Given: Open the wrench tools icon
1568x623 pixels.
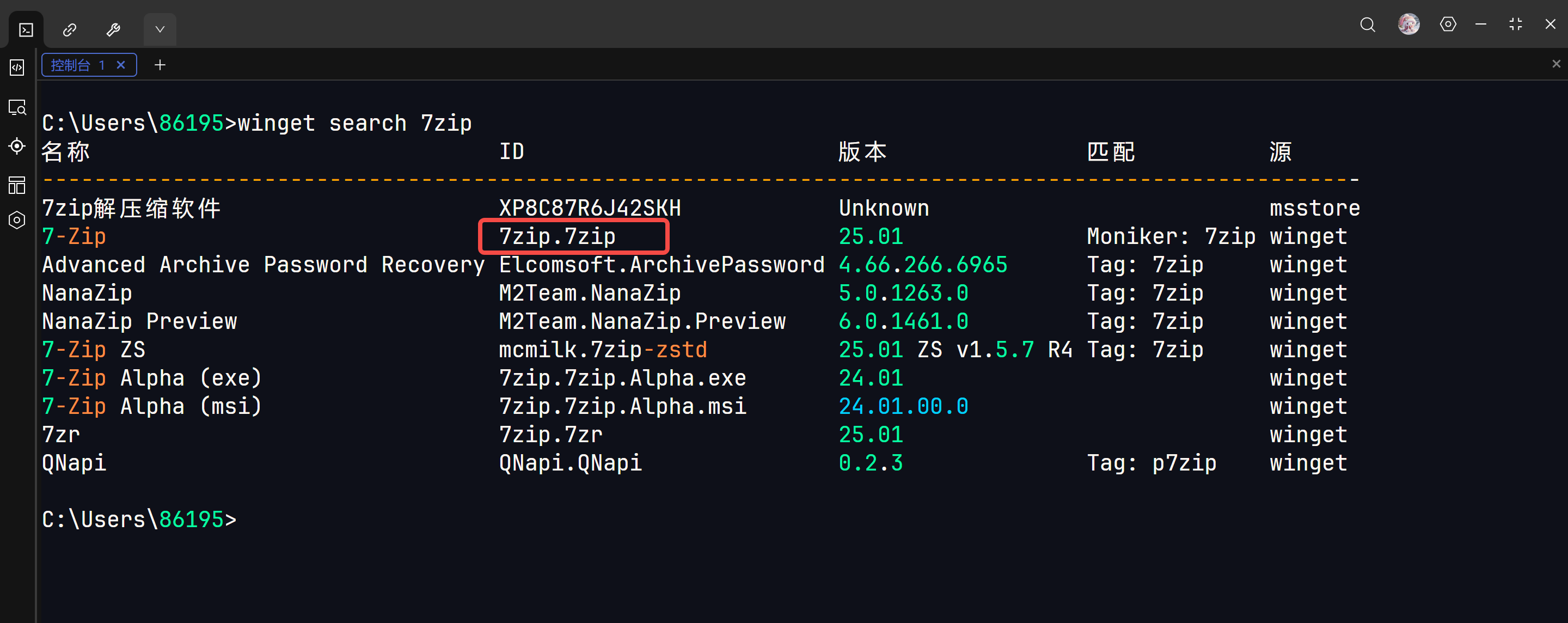Looking at the screenshot, I should click(113, 29).
